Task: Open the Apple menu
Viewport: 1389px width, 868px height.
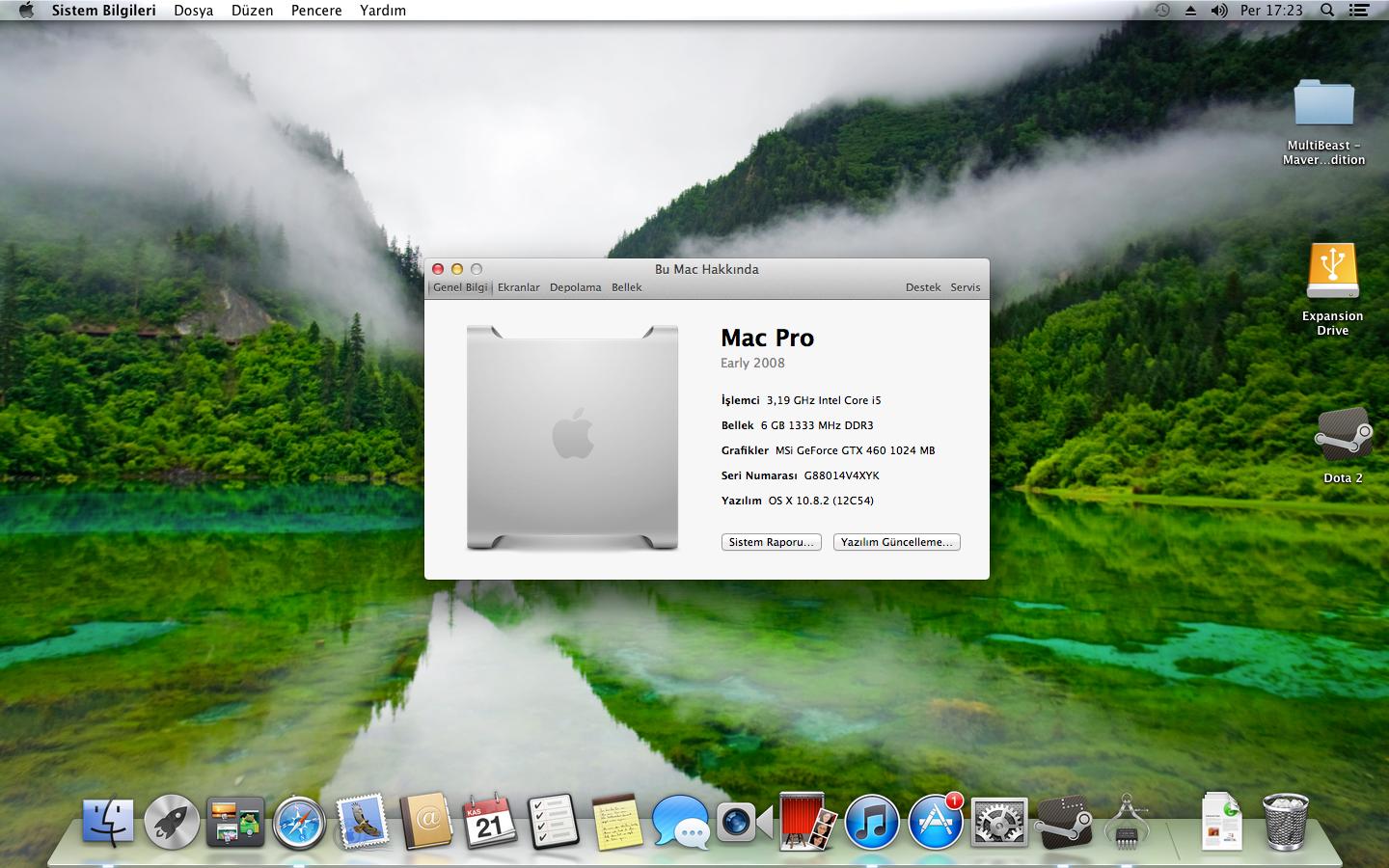Action: (26, 11)
